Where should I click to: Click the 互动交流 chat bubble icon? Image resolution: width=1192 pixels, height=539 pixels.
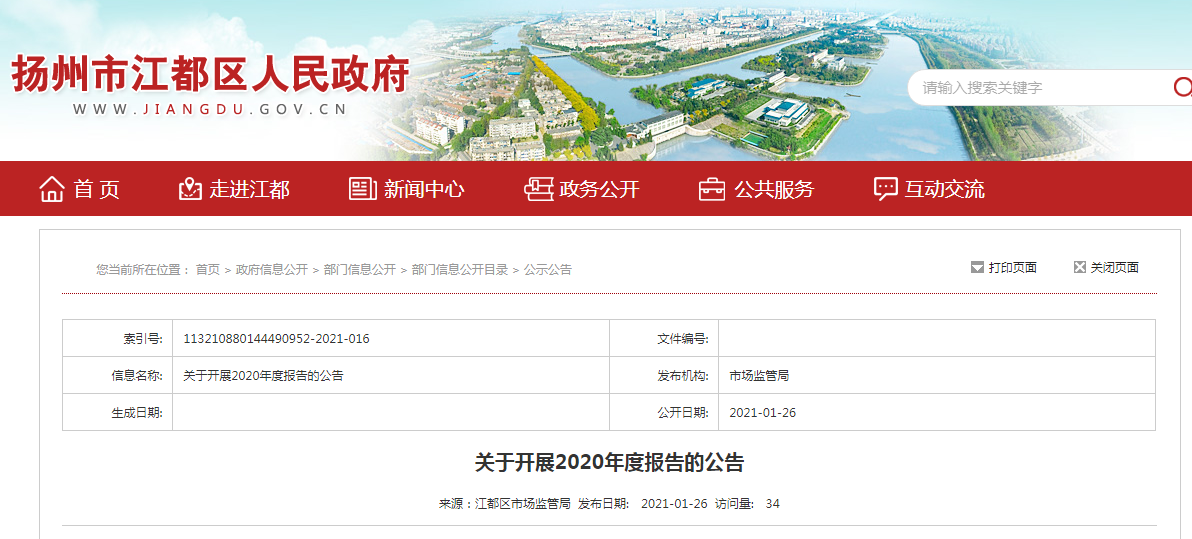885,189
